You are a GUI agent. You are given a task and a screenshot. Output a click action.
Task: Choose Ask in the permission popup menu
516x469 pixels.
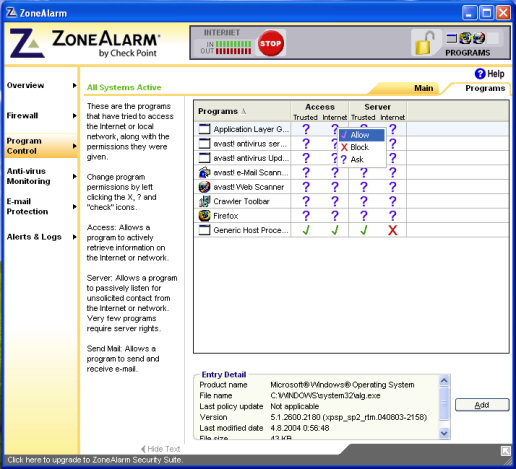point(362,160)
